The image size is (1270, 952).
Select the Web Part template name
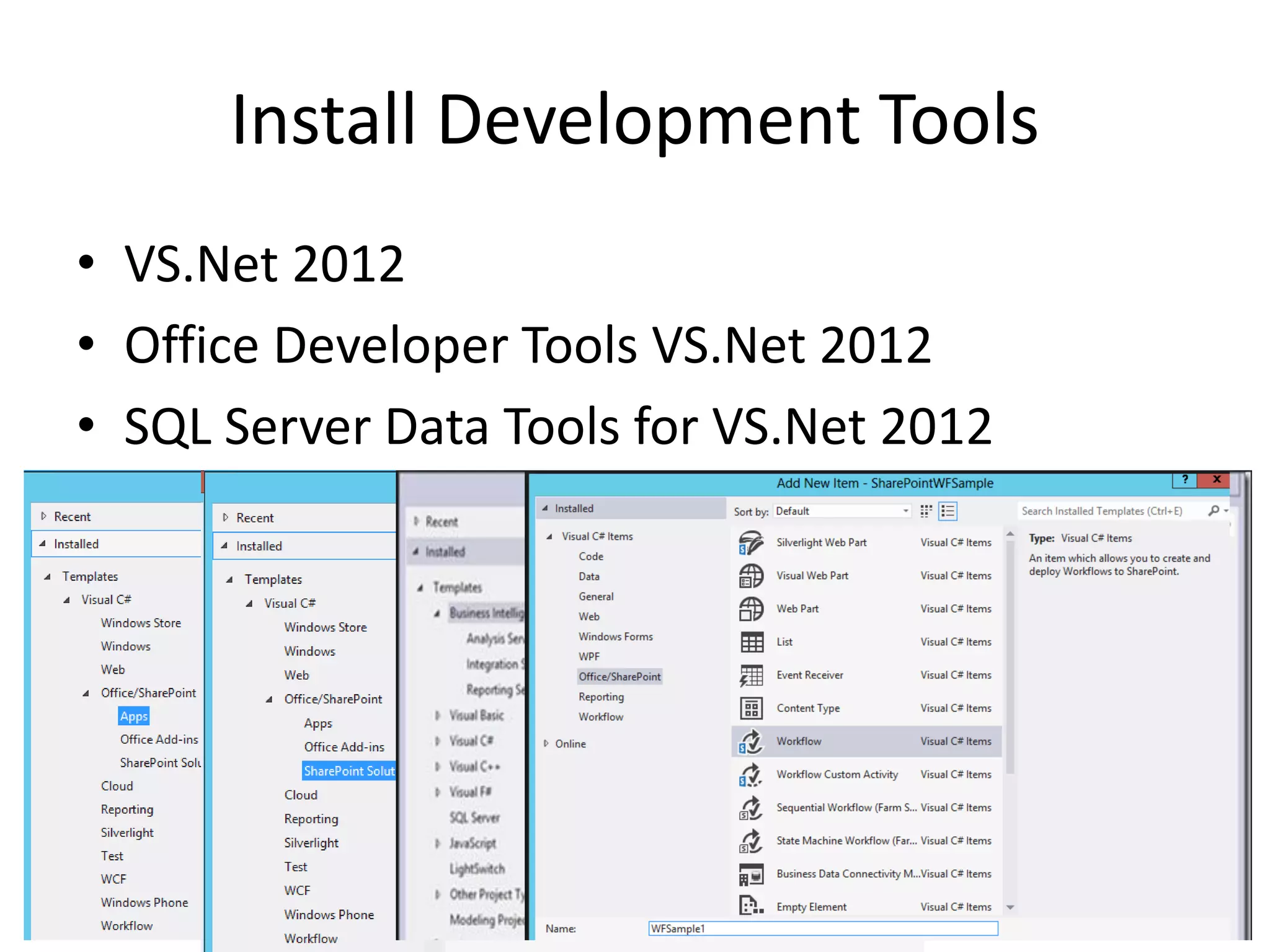[797, 609]
